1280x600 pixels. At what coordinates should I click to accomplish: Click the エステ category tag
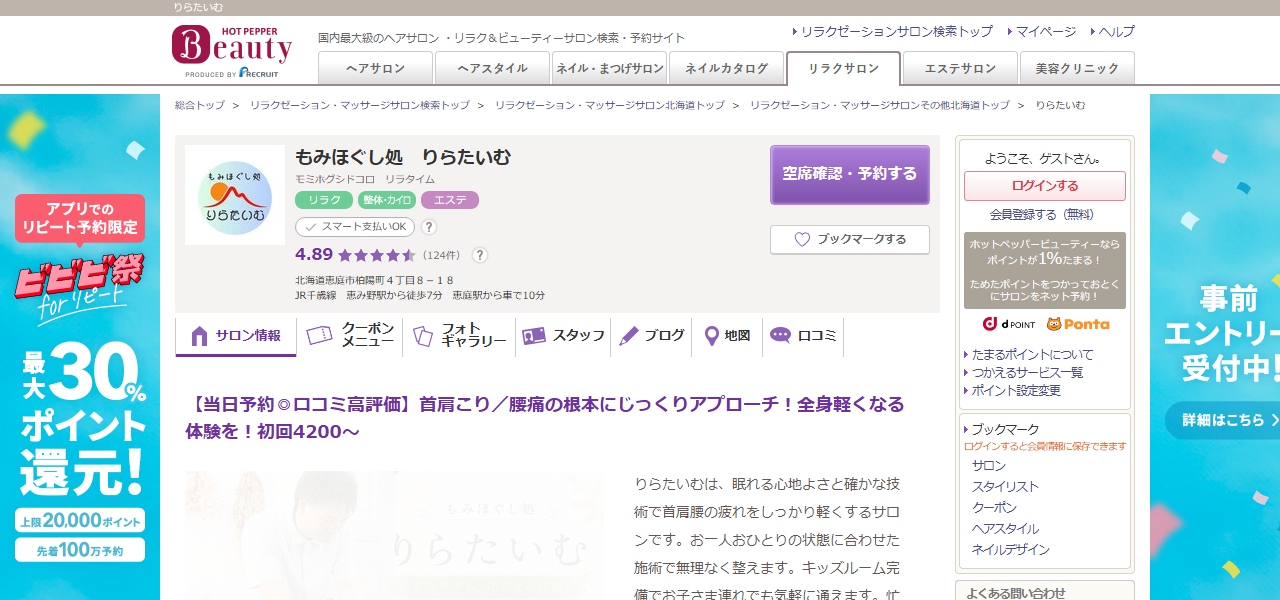pos(450,200)
